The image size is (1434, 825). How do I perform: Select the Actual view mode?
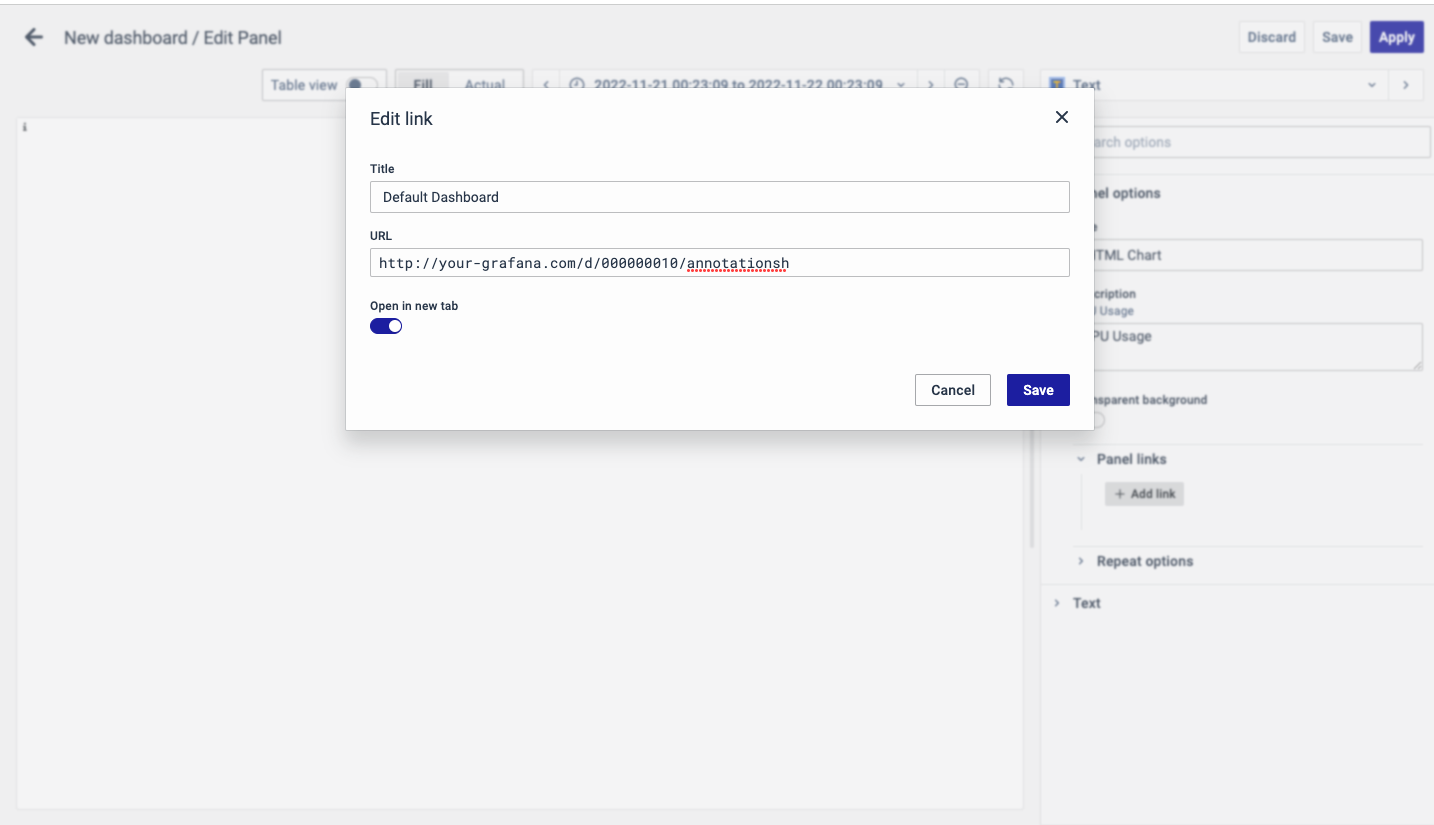[x=485, y=85]
